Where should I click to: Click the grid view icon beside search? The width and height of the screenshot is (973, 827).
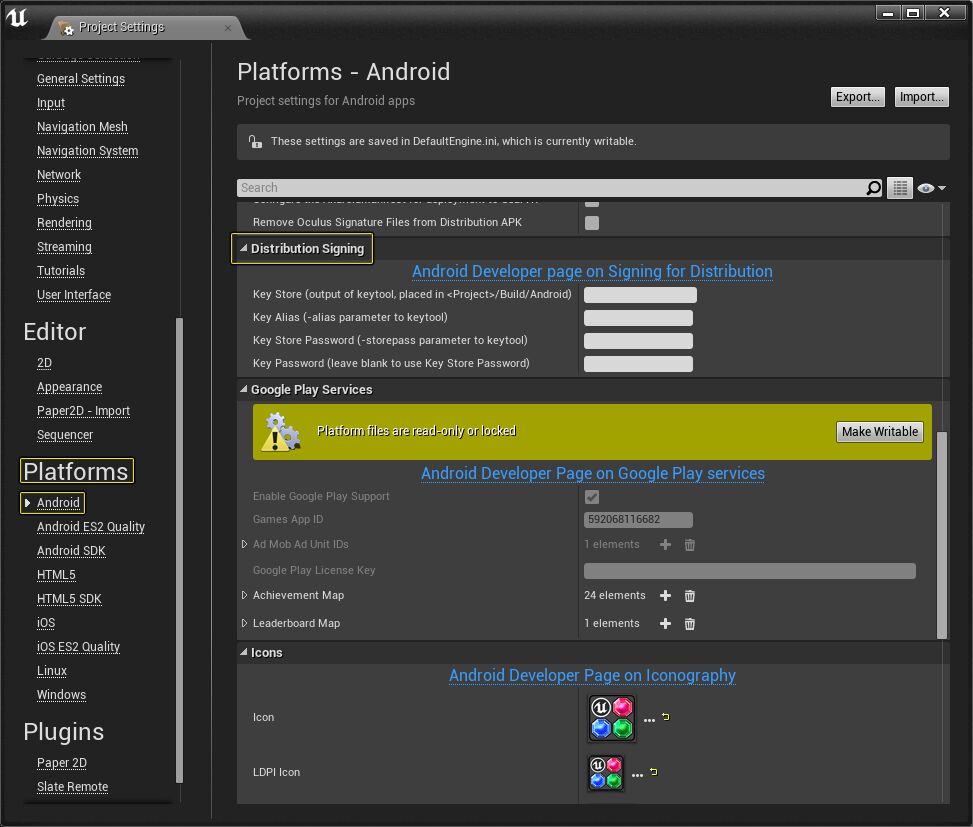click(900, 188)
